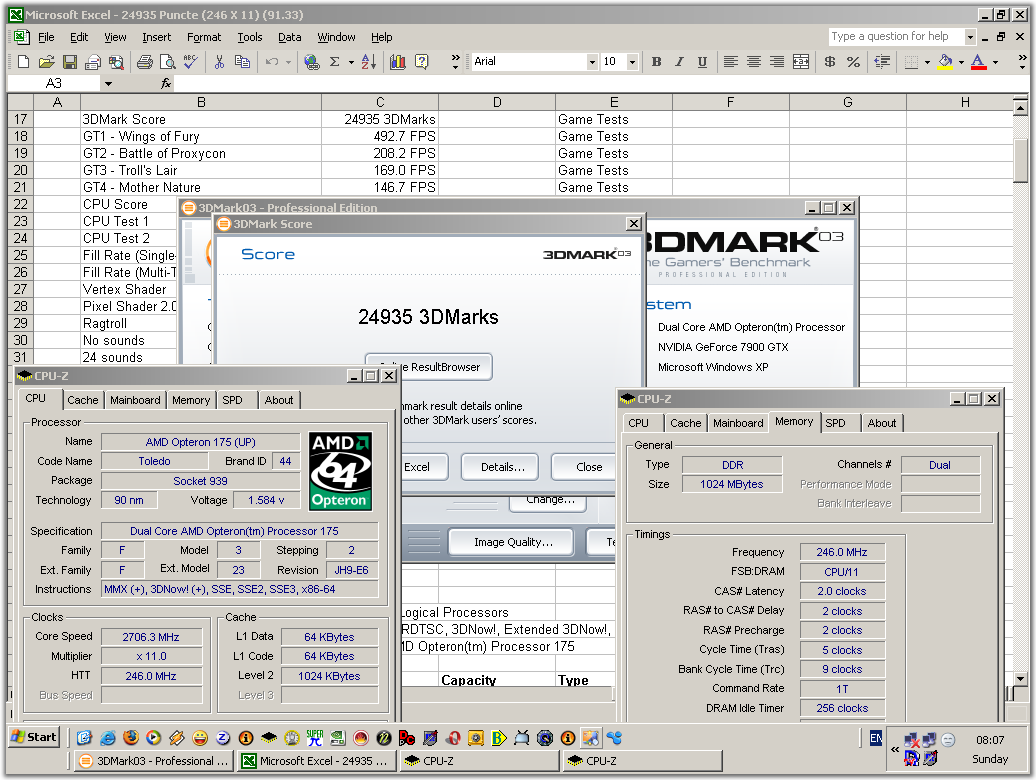Expand the AutoSum dropdown arrow
Screen dimensions: 1036x780
pos(351,62)
